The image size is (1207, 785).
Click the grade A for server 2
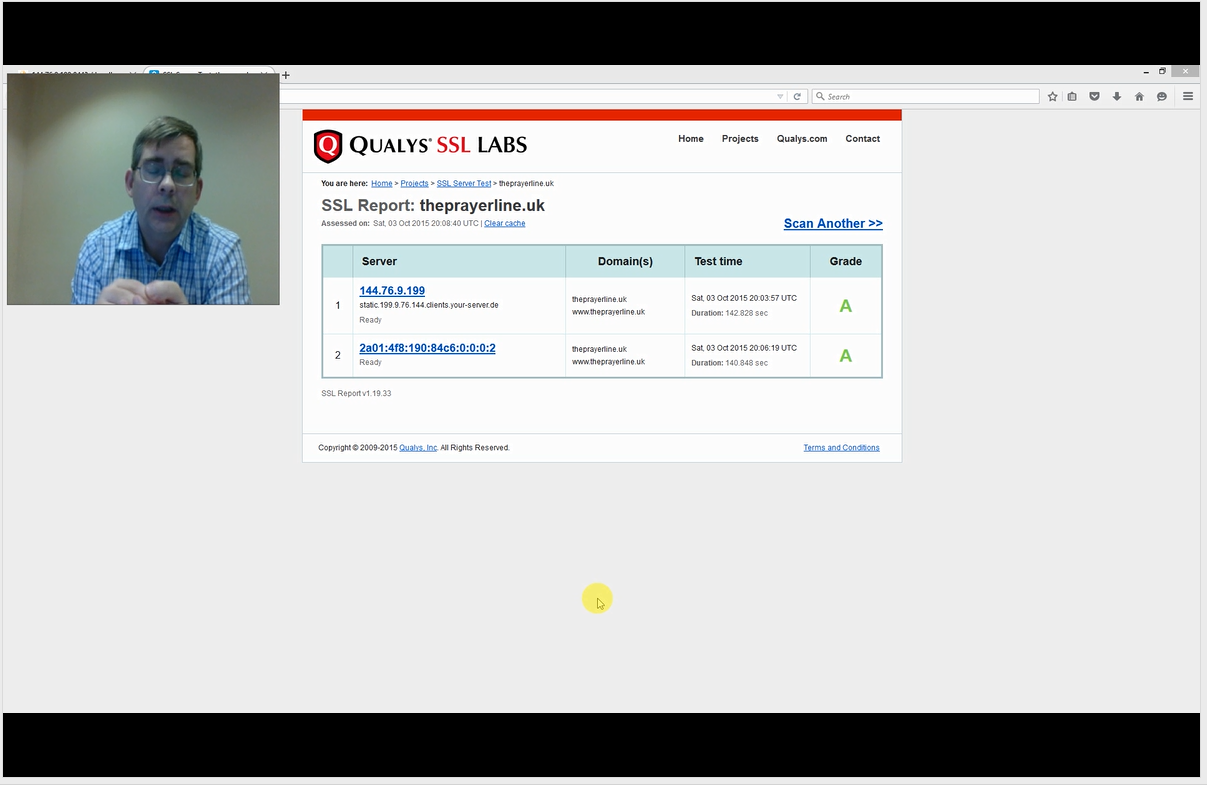point(846,356)
